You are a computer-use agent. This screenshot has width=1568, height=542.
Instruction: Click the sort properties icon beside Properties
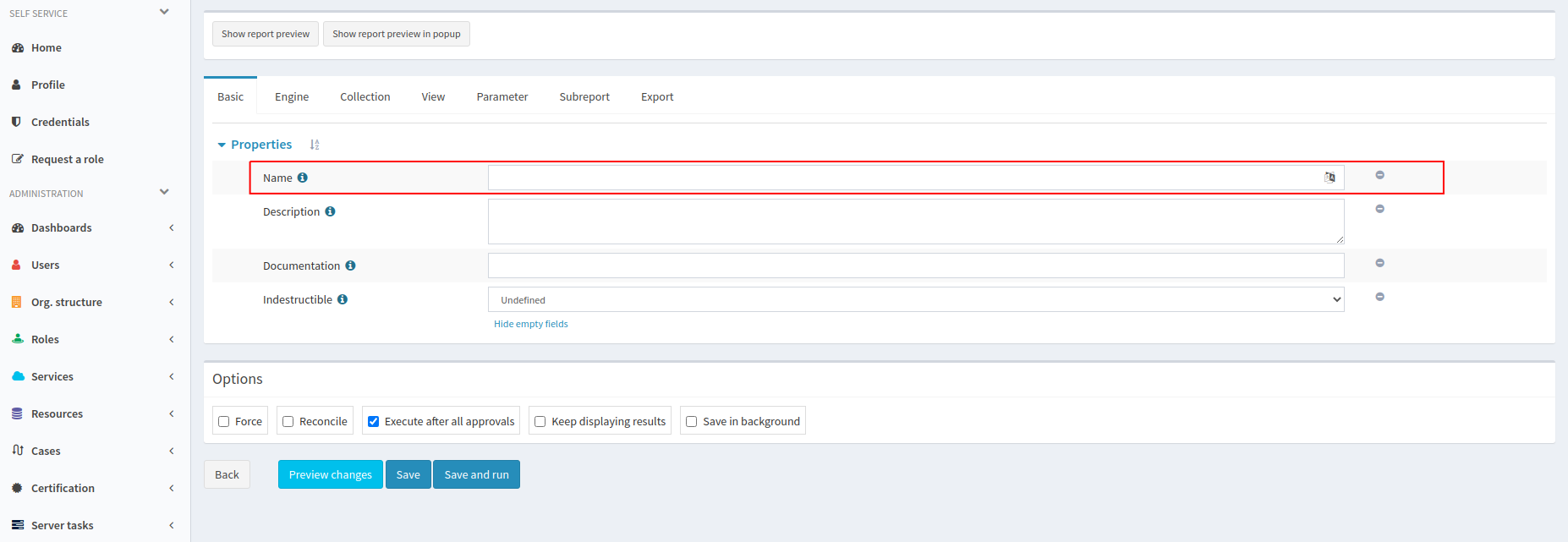pos(315,145)
